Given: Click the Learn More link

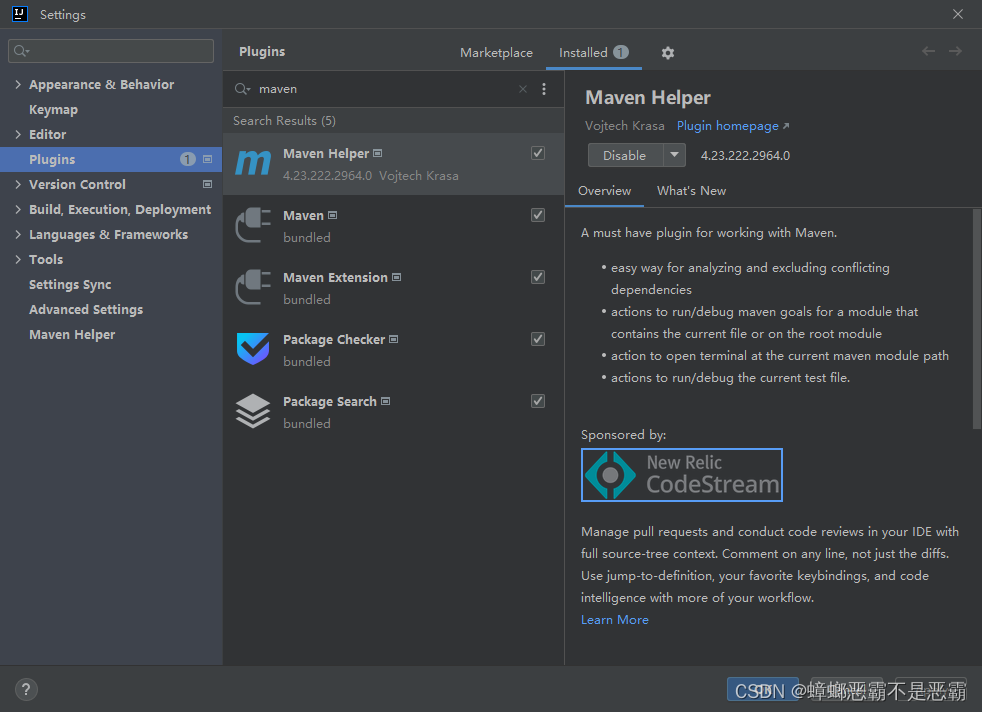Looking at the screenshot, I should tap(614, 620).
